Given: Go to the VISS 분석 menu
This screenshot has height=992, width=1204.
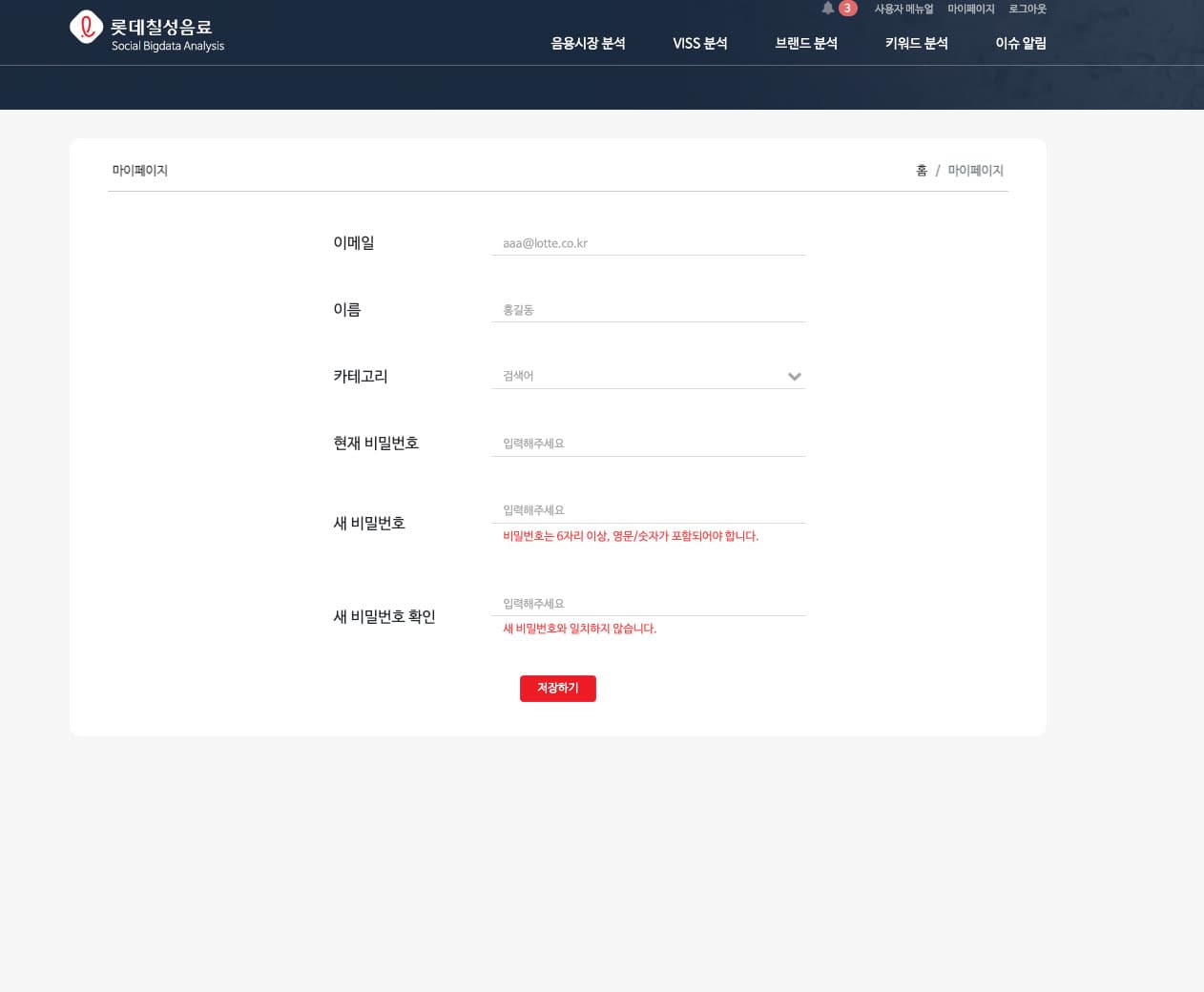Looking at the screenshot, I should coord(699,44).
